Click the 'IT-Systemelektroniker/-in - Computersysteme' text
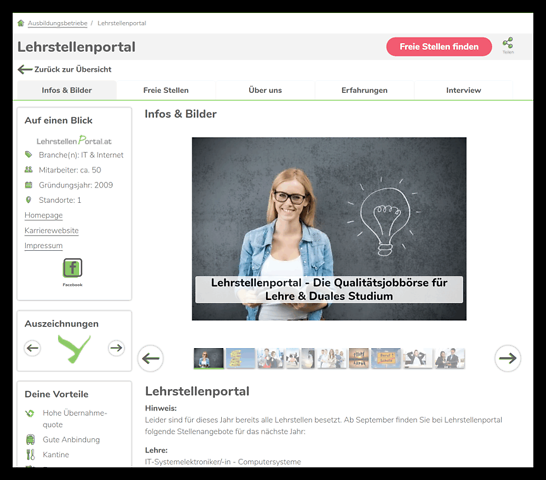The height and width of the screenshot is (480, 546). tap(223, 462)
